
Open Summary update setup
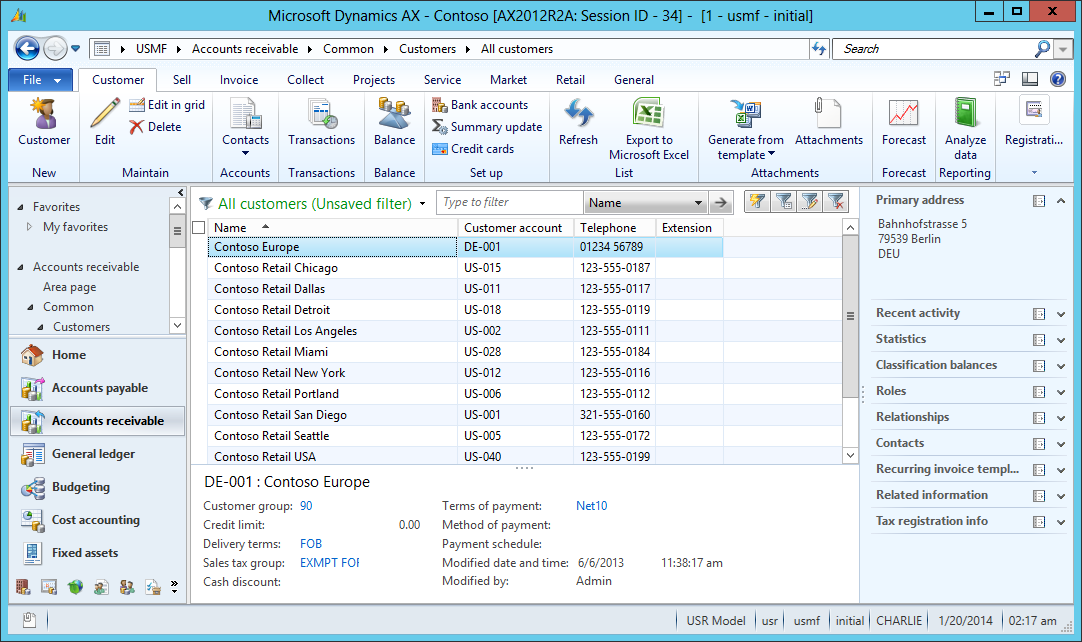pos(487,127)
